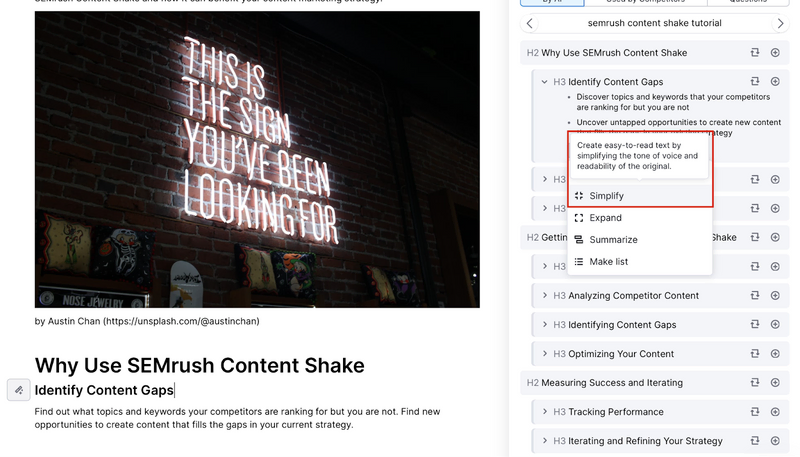Click the 'Why Use SEMrush Content Shake' H2 outline row title

(x=614, y=53)
